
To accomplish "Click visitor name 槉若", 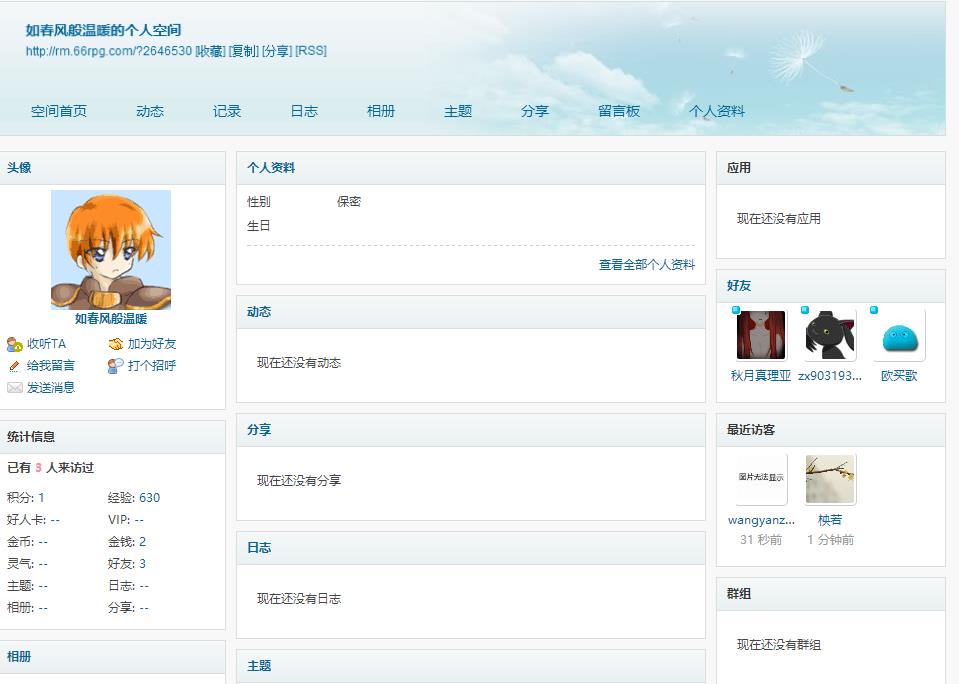I will 830,520.
